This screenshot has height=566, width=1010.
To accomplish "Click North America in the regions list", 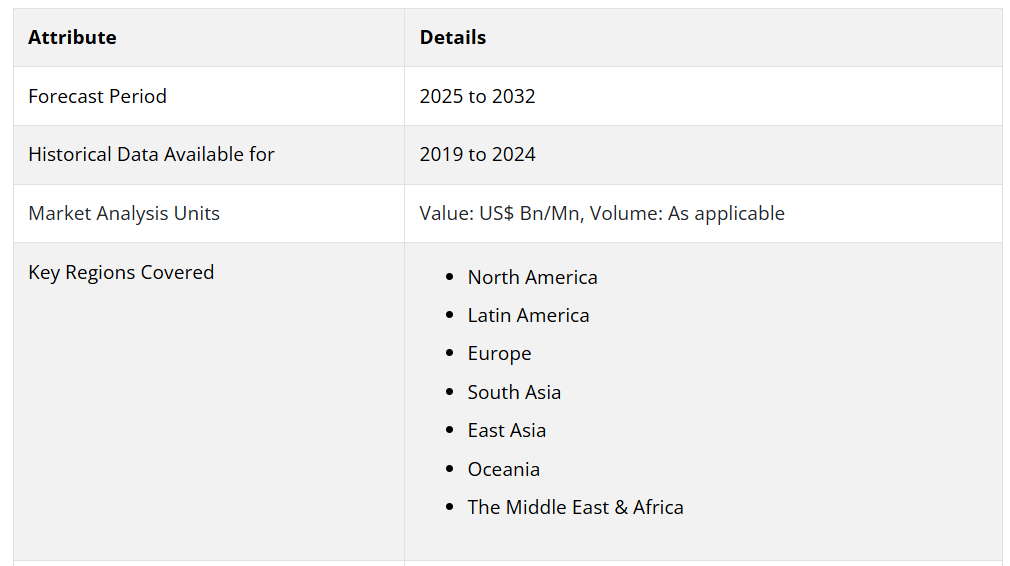I will (532, 278).
